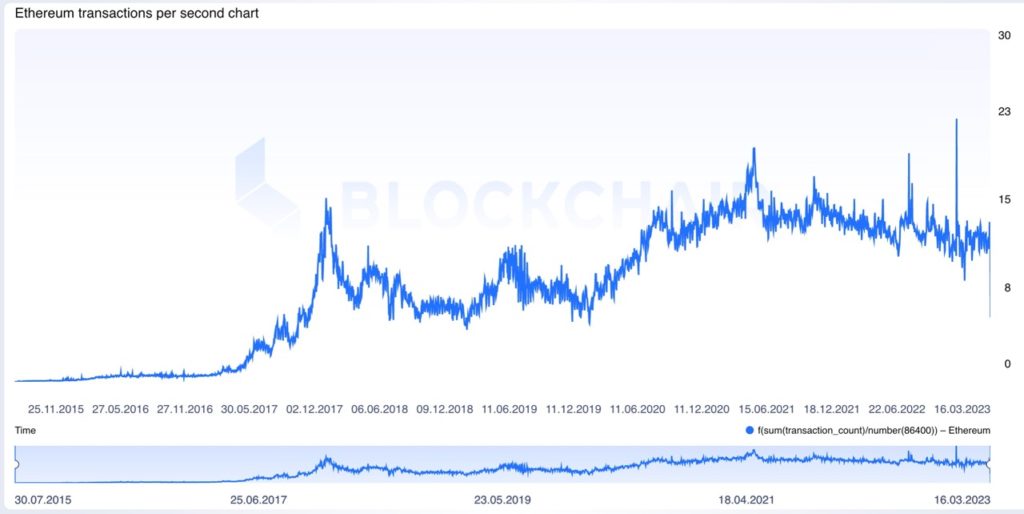Click the y-axis value 30

pos(1004,36)
